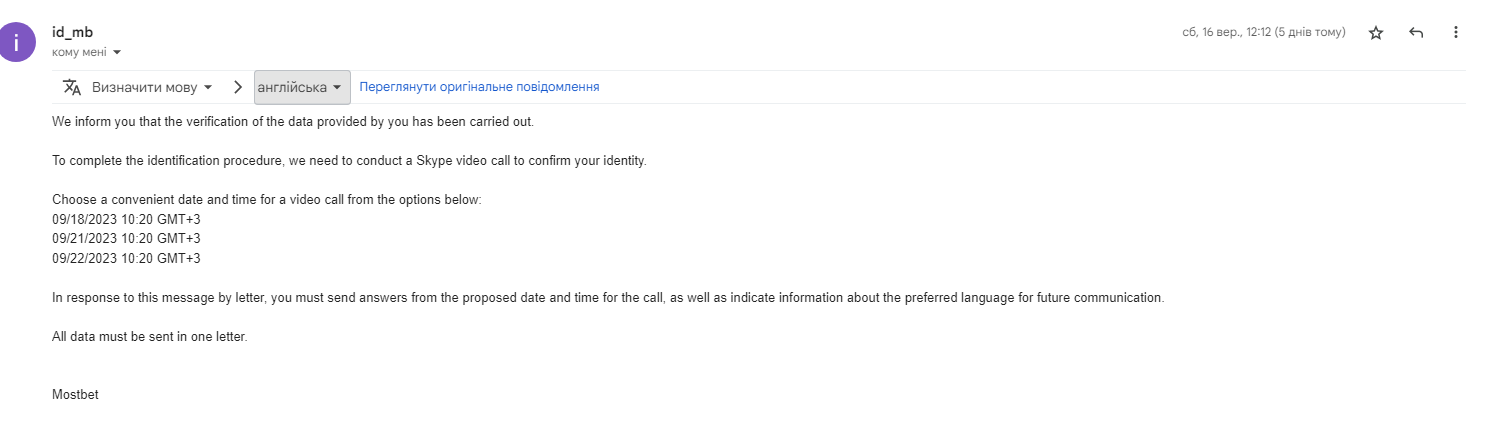Click the first line about data verification
Image resolution: width=1485 pixels, height=442 pixels.
[x=293, y=122]
